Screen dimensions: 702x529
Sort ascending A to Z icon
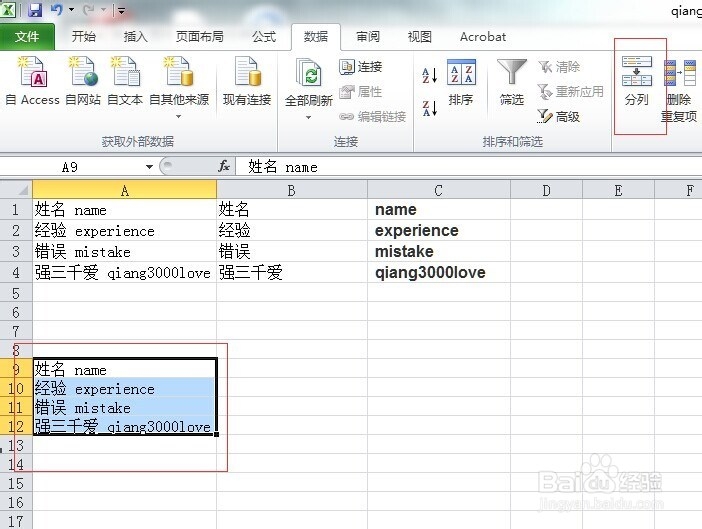click(x=429, y=75)
